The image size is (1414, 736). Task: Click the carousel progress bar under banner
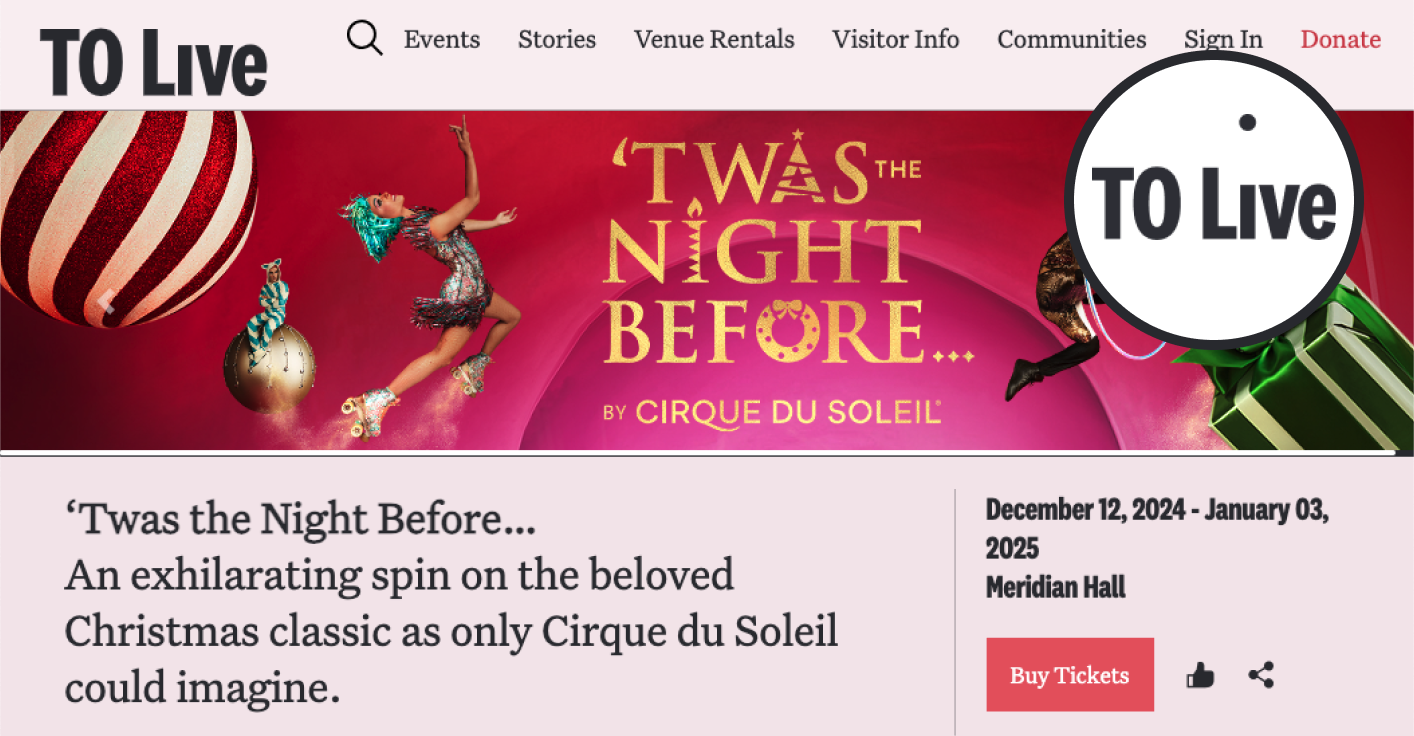coord(700,453)
